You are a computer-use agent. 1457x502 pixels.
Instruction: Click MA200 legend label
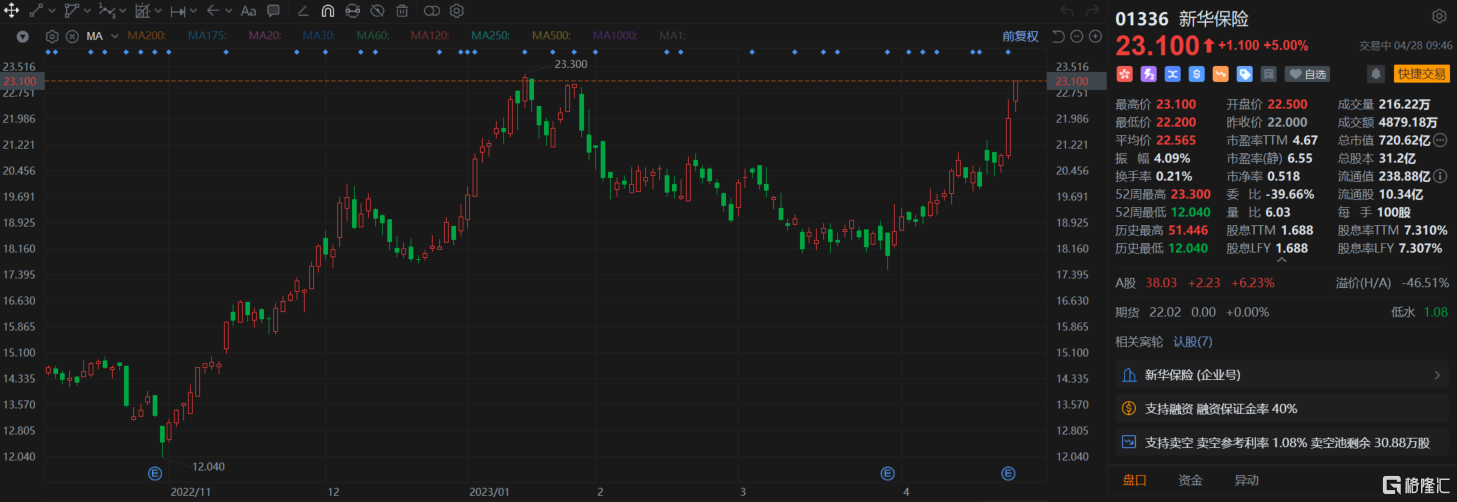[146, 36]
